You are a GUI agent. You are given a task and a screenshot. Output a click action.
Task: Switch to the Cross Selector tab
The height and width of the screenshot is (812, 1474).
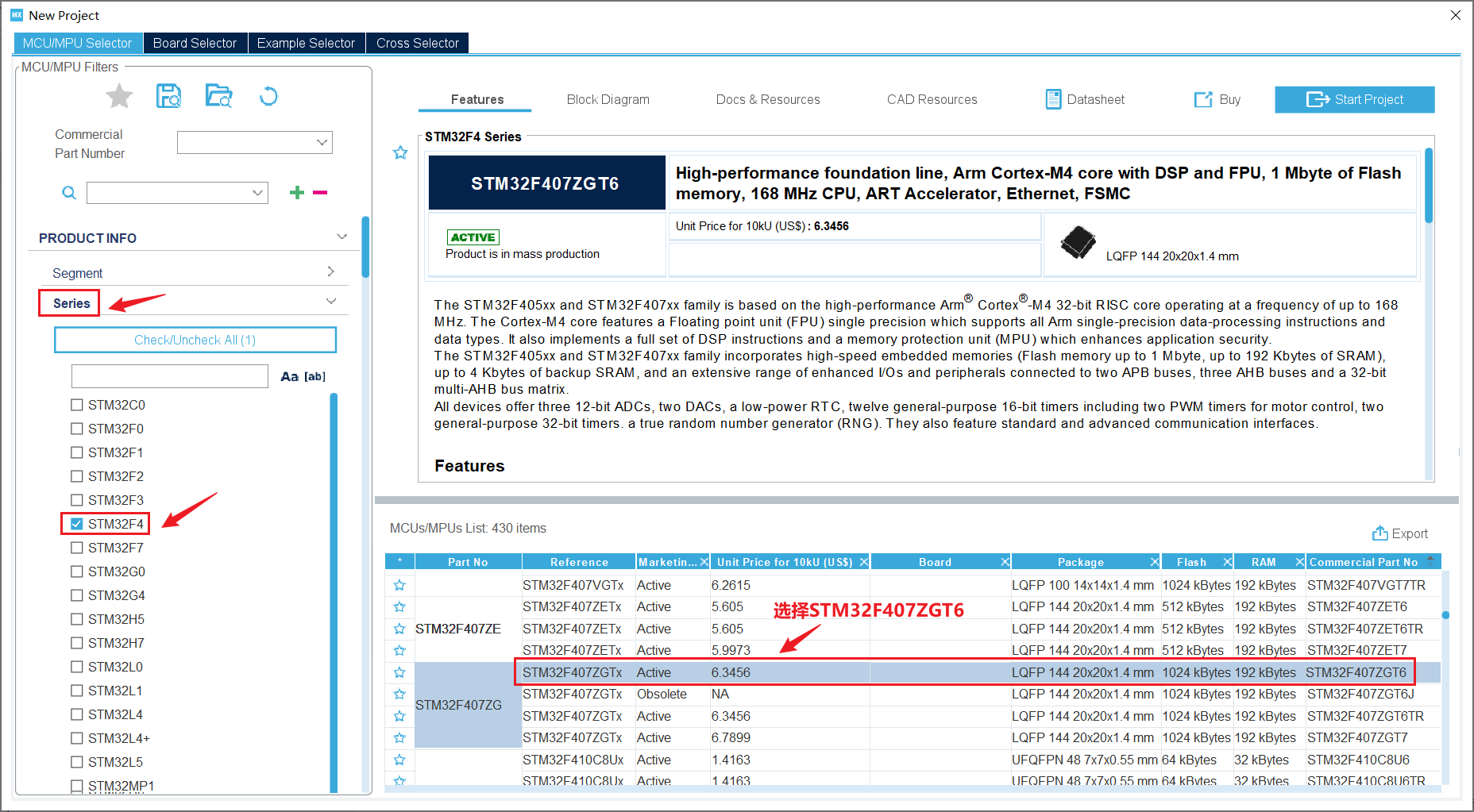(418, 43)
